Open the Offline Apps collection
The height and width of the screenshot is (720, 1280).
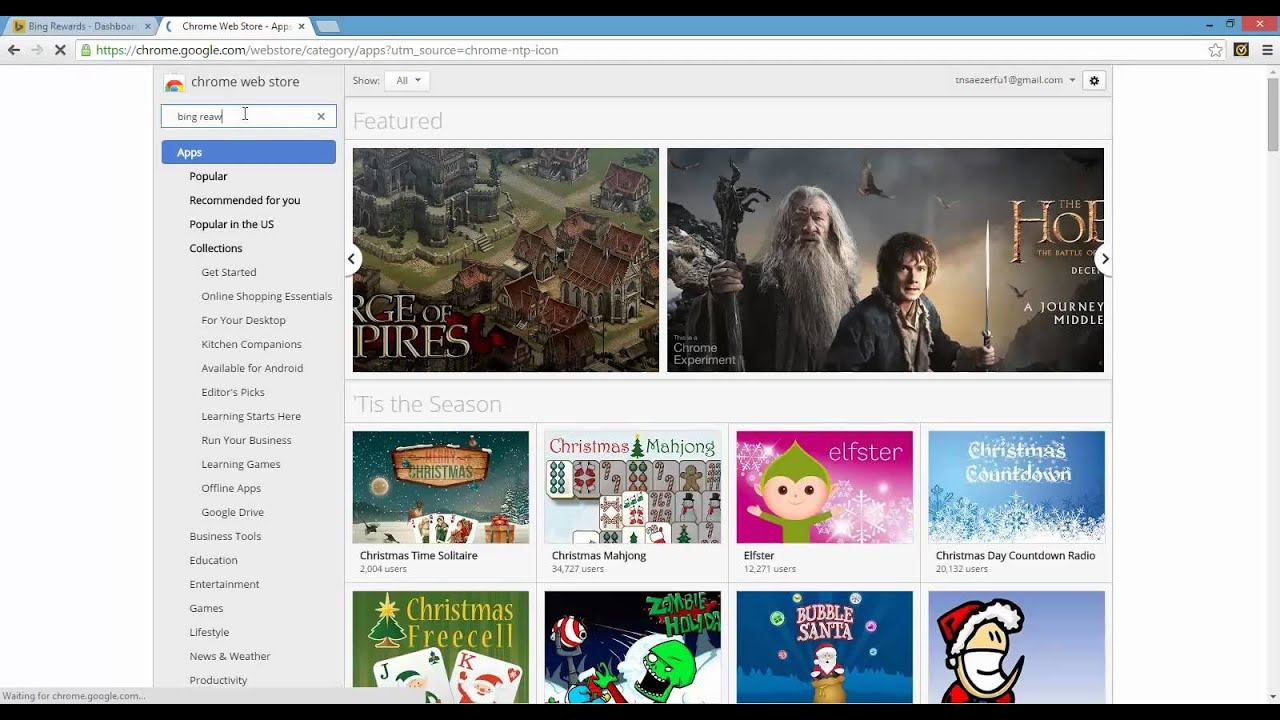(231, 488)
